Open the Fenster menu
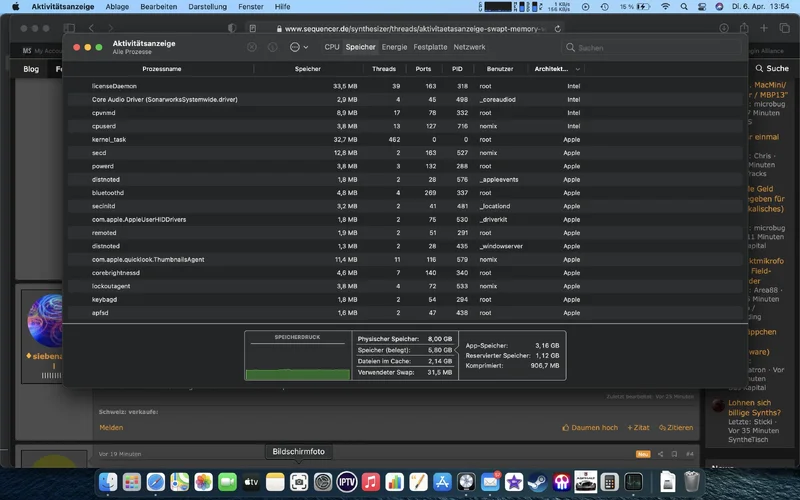This screenshot has height=500, width=800. pos(250,6)
